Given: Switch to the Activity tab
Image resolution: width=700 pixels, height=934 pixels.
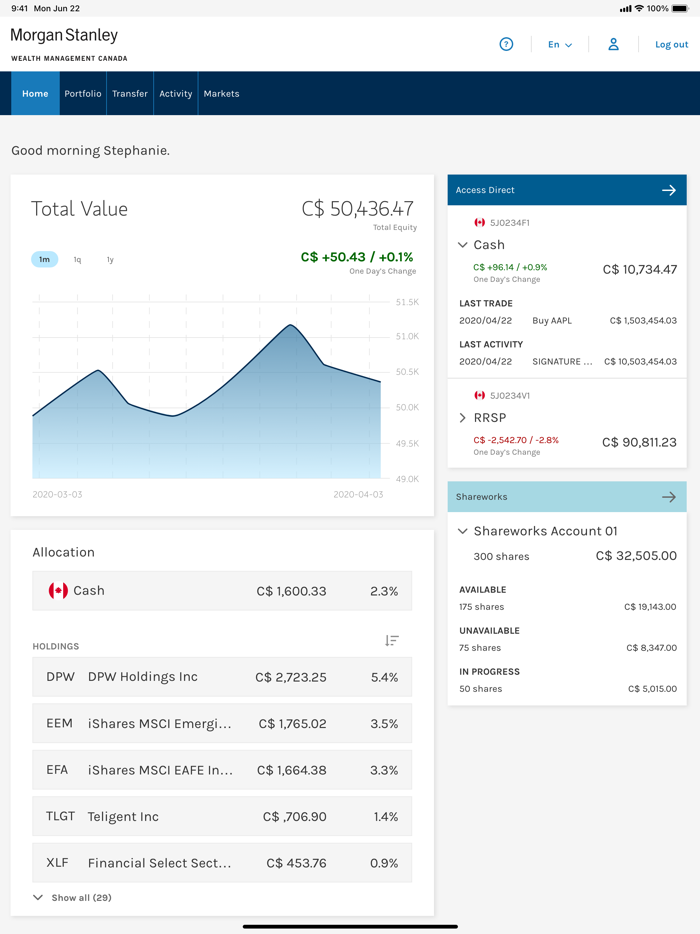Looking at the screenshot, I should 176,94.
